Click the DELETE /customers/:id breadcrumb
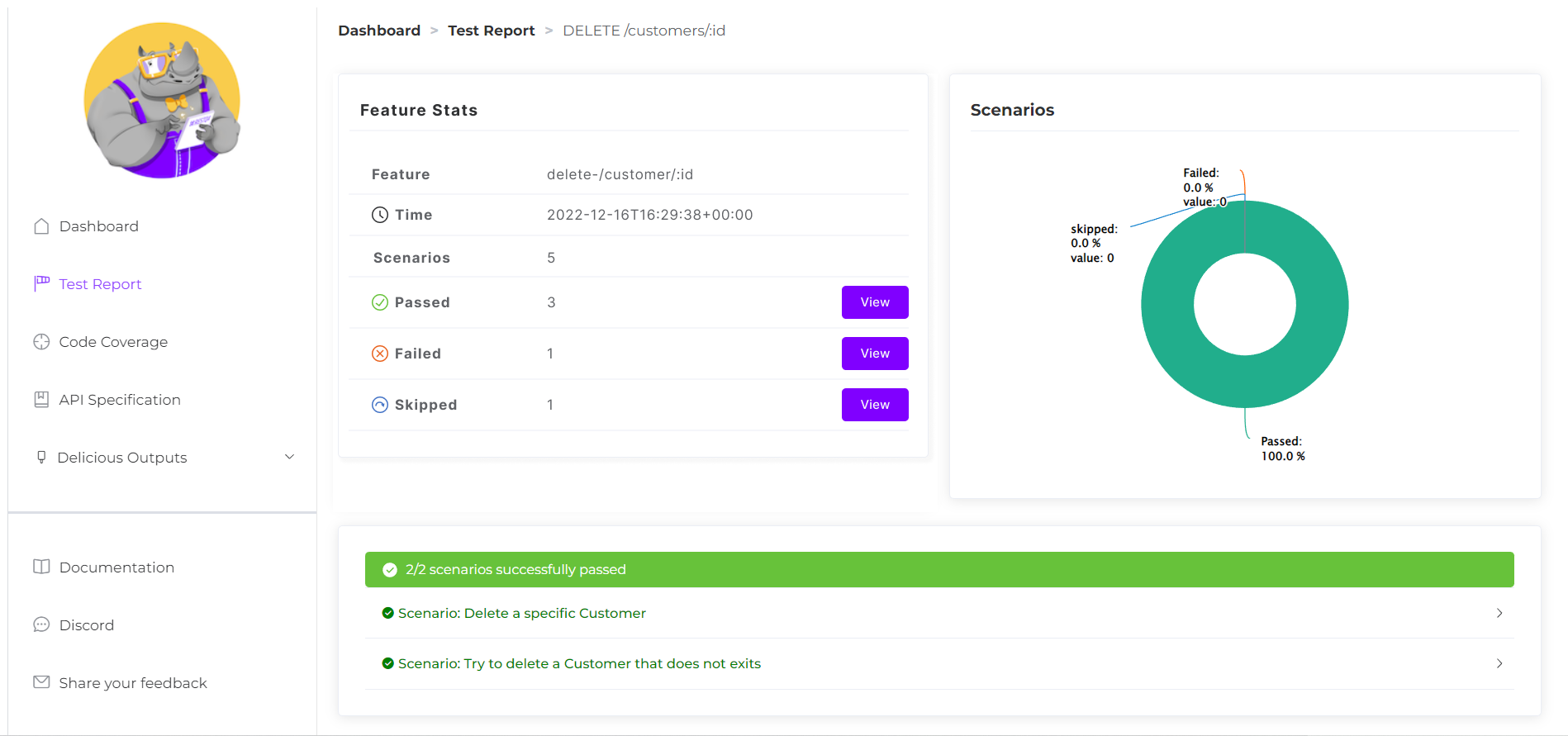Image resolution: width=1568 pixels, height=736 pixels. 644,31
